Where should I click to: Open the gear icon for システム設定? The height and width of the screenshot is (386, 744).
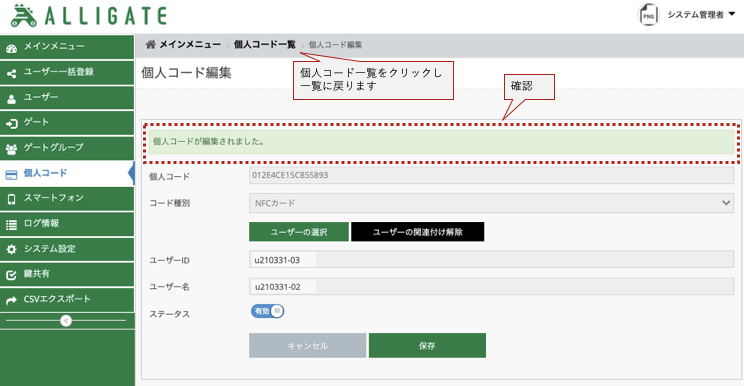click(x=11, y=249)
